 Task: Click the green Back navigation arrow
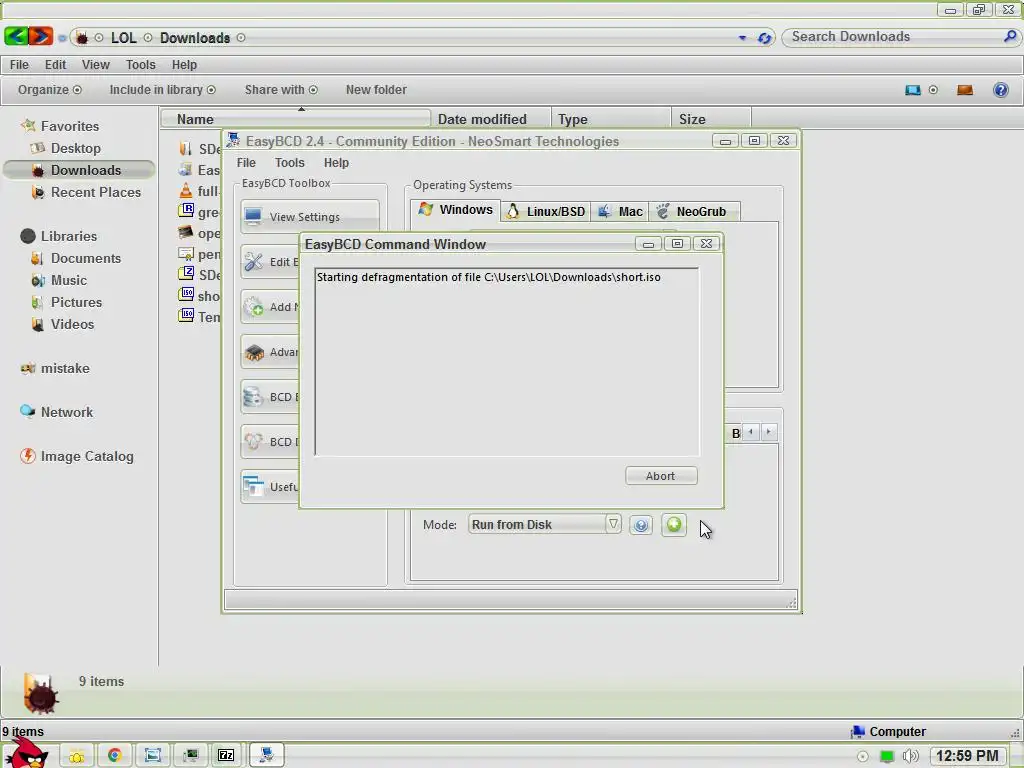pos(16,36)
